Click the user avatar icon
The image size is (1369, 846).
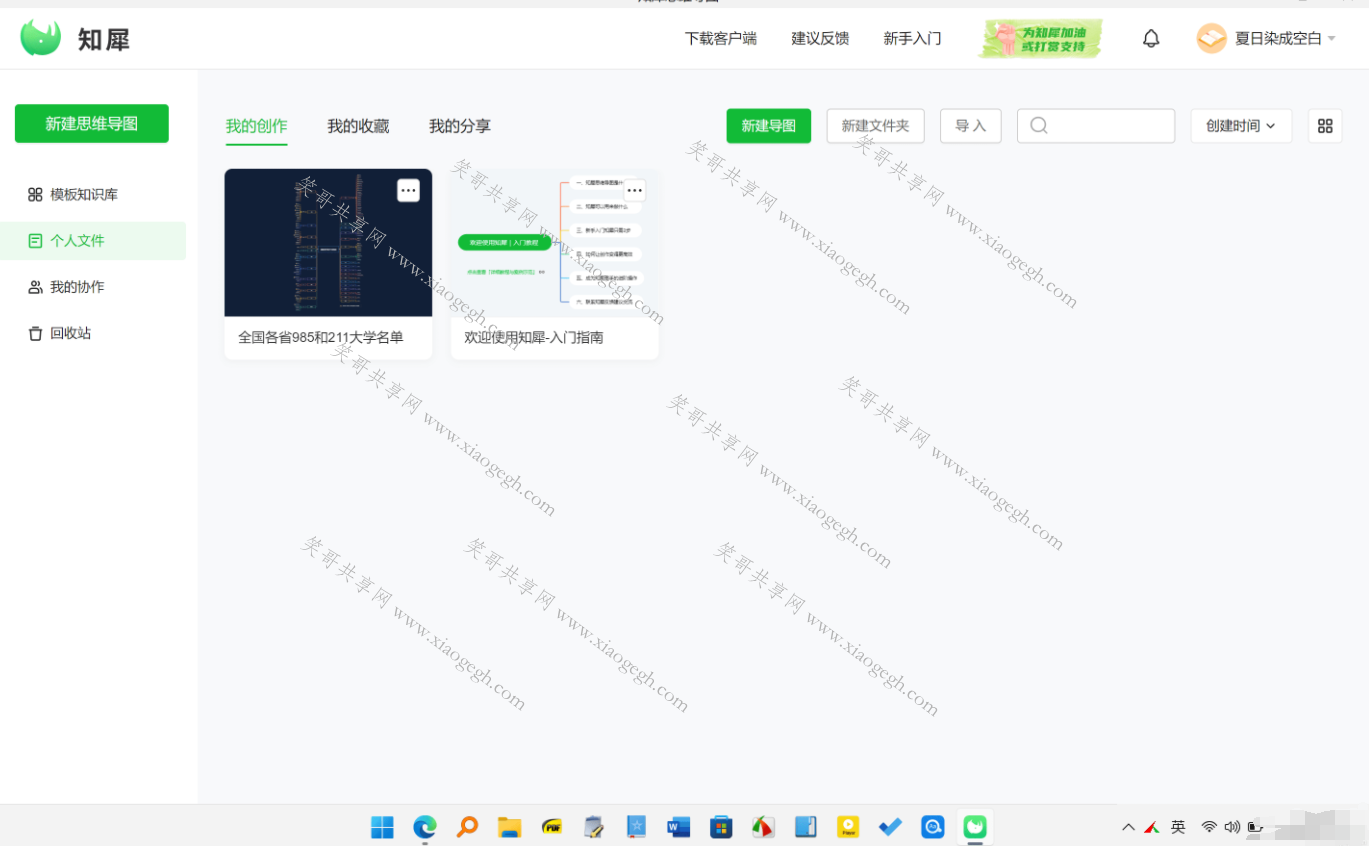click(1211, 39)
